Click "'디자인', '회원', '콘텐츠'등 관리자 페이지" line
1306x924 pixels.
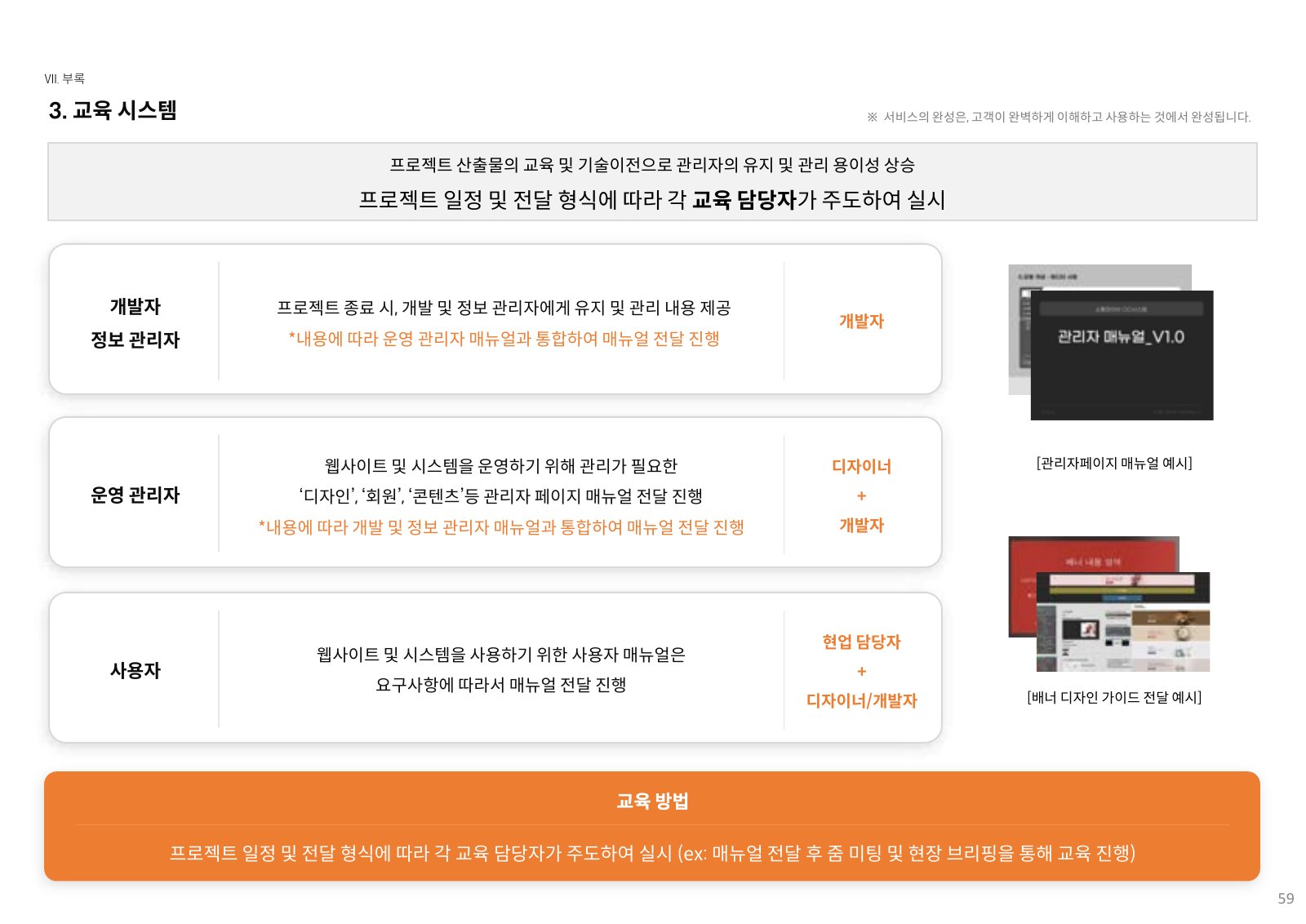[x=501, y=496]
